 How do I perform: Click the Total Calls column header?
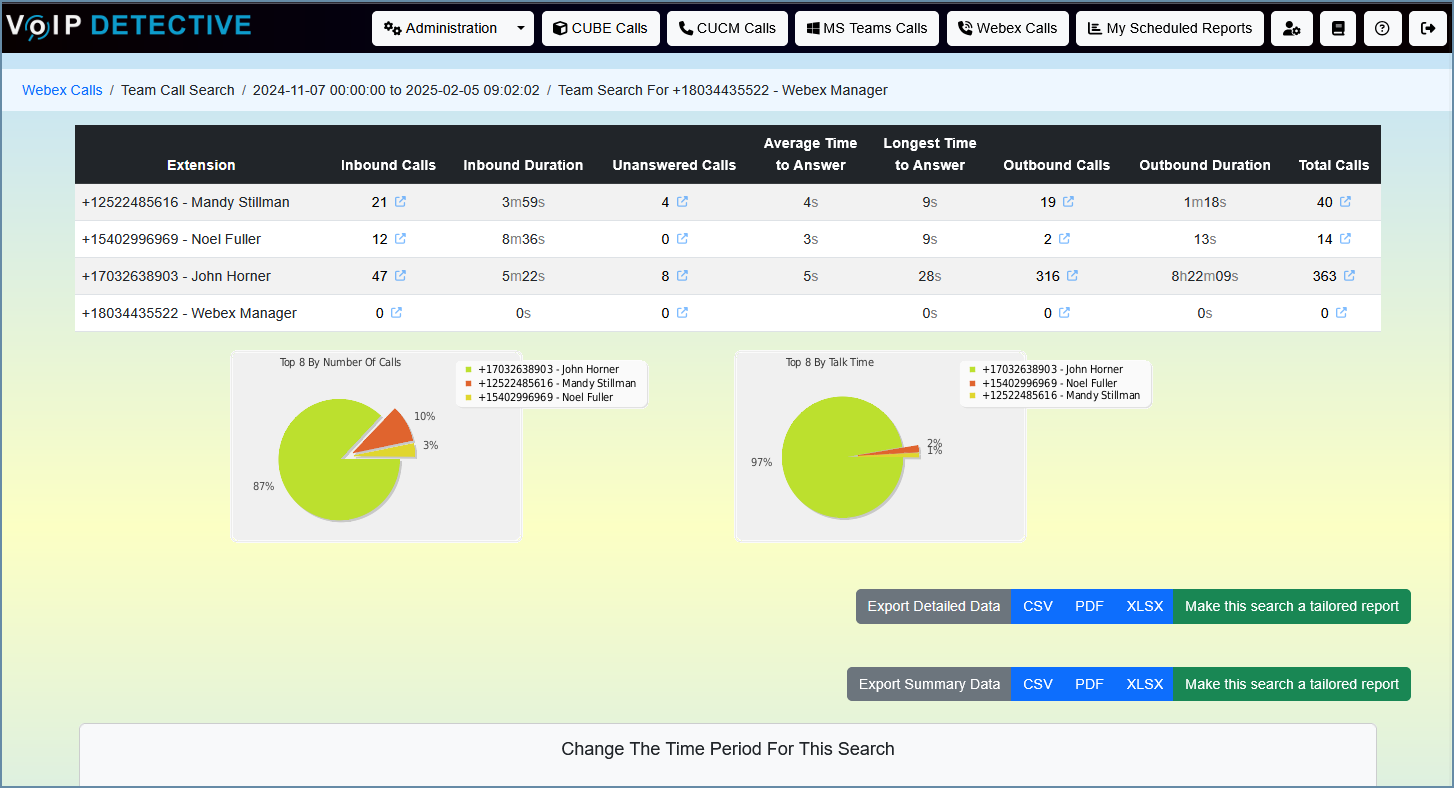[x=1334, y=165]
